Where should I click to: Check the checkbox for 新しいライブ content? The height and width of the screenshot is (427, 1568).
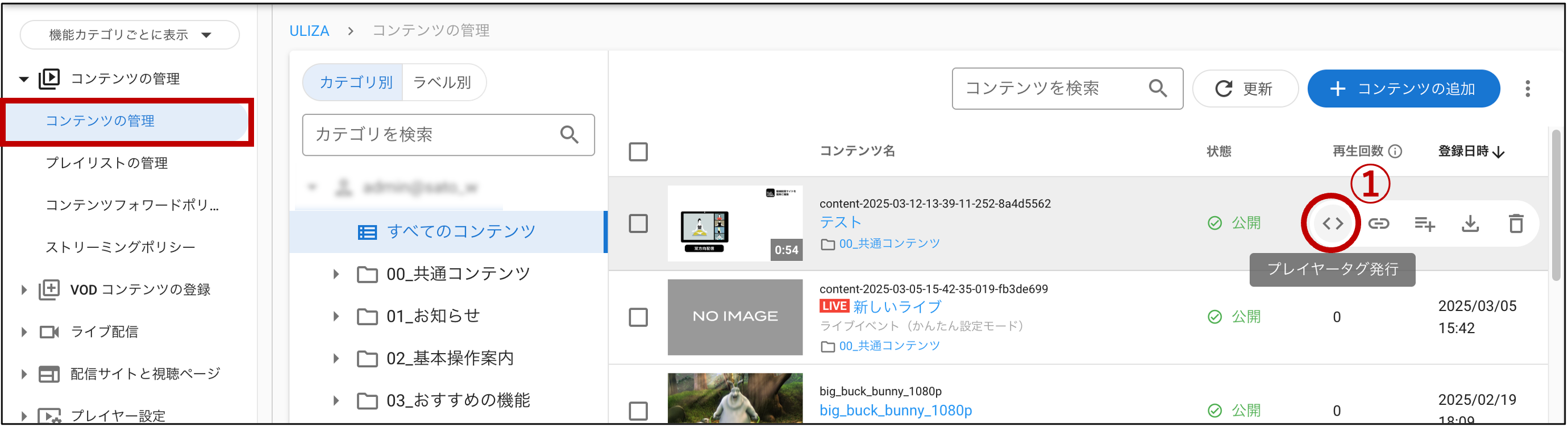point(638,317)
